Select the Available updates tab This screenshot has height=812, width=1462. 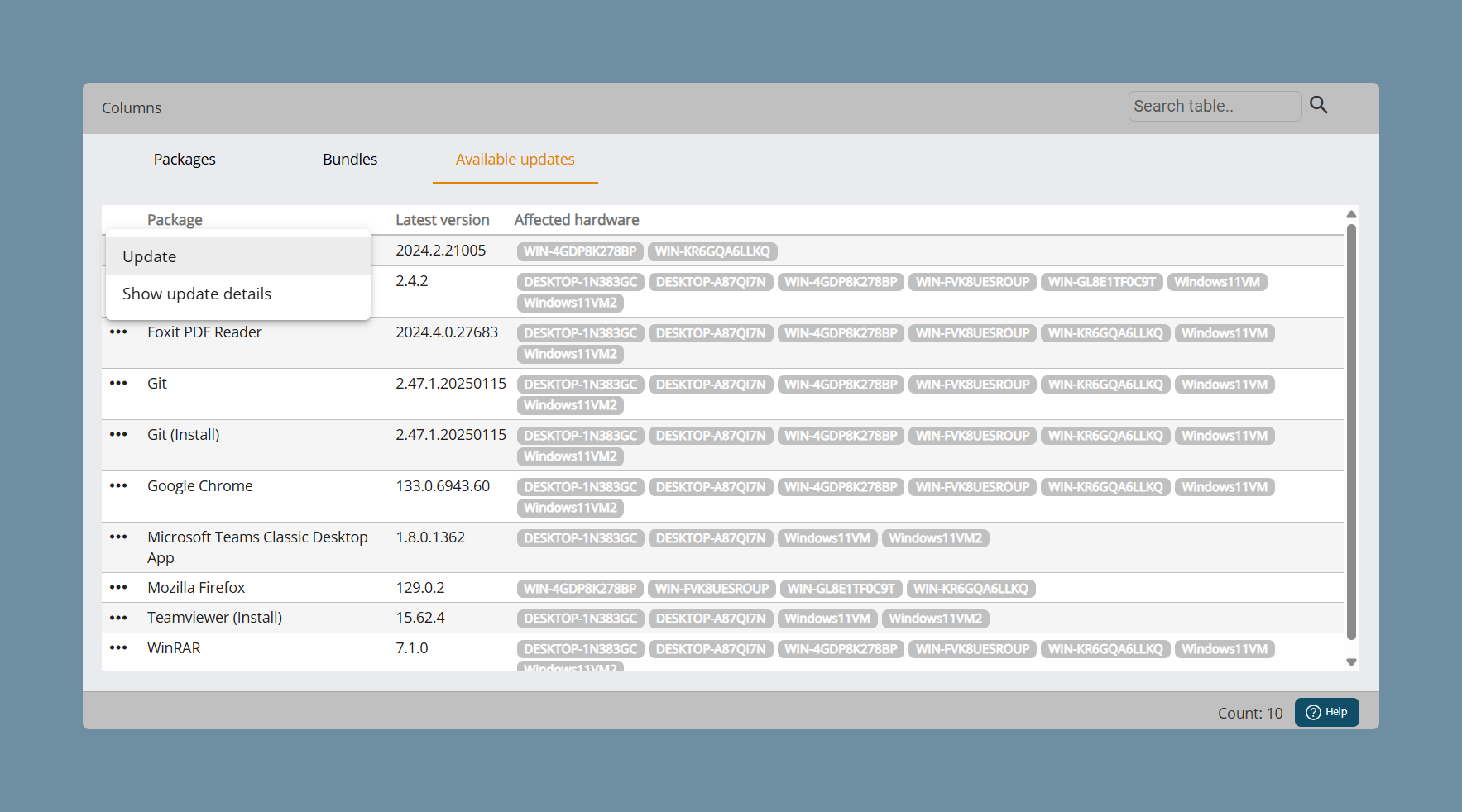pyautogui.click(x=515, y=159)
